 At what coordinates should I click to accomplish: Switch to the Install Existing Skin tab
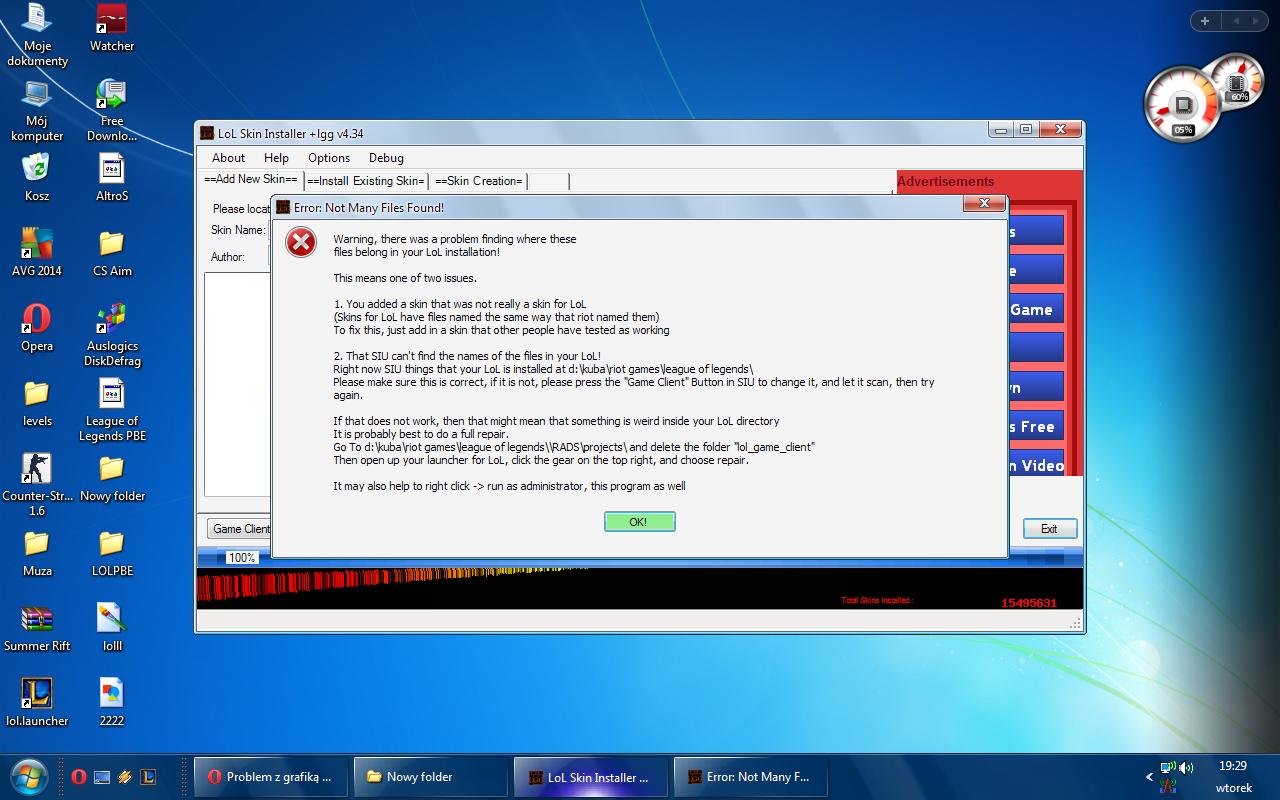pyautogui.click(x=366, y=181)
